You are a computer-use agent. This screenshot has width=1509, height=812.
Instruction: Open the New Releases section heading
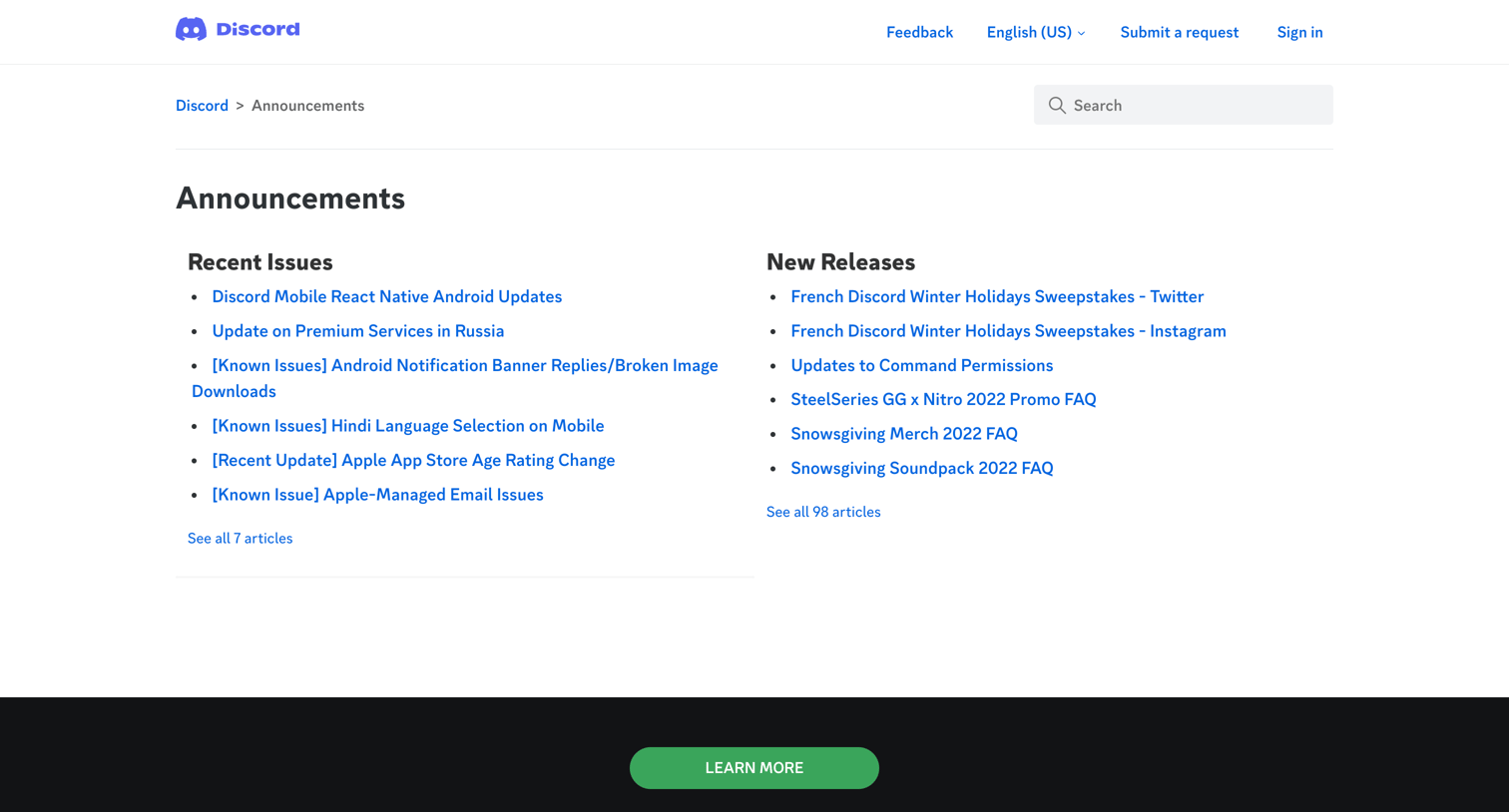coord(840,262)
